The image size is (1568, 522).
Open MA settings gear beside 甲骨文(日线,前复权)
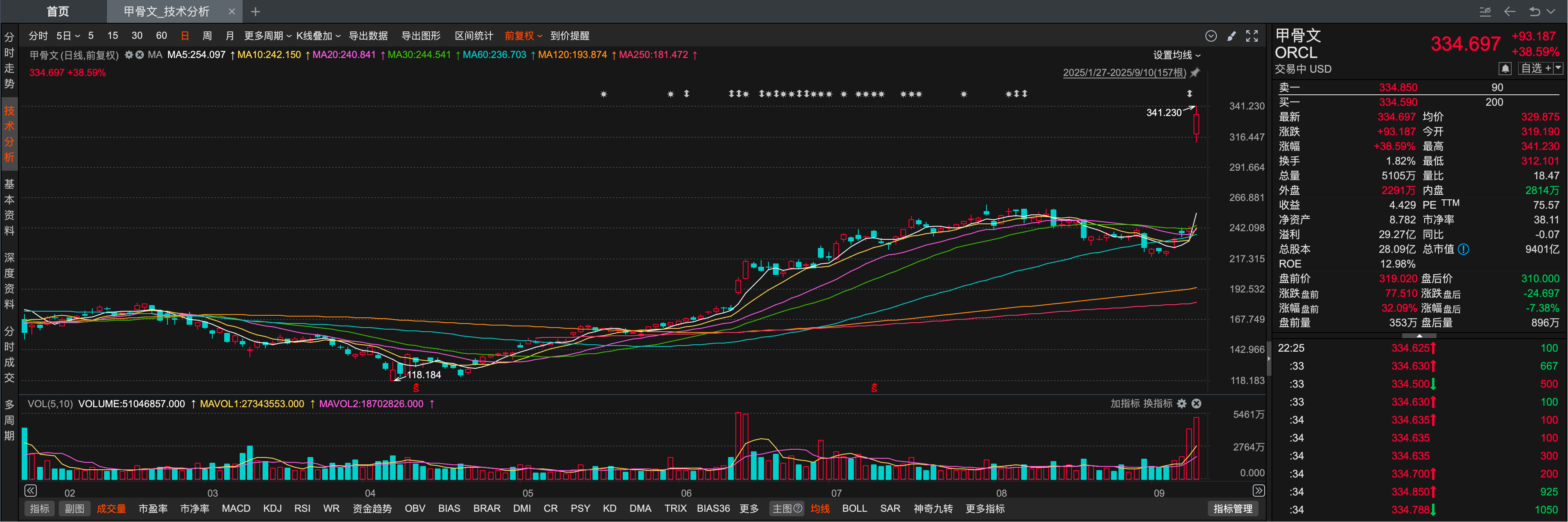coord(129,55)
